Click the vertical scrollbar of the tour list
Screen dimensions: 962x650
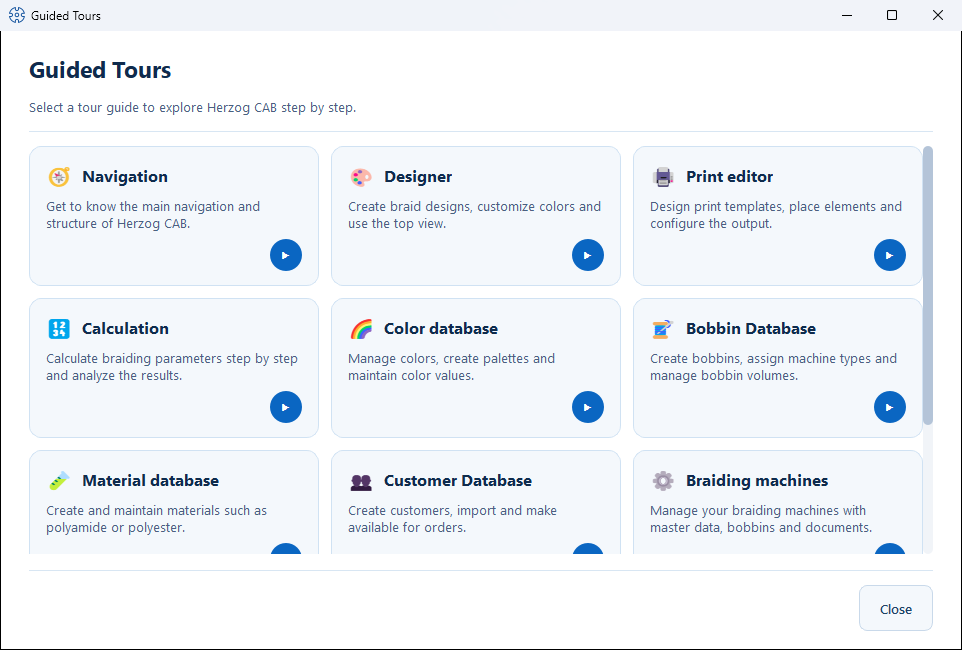click(928, 285)
